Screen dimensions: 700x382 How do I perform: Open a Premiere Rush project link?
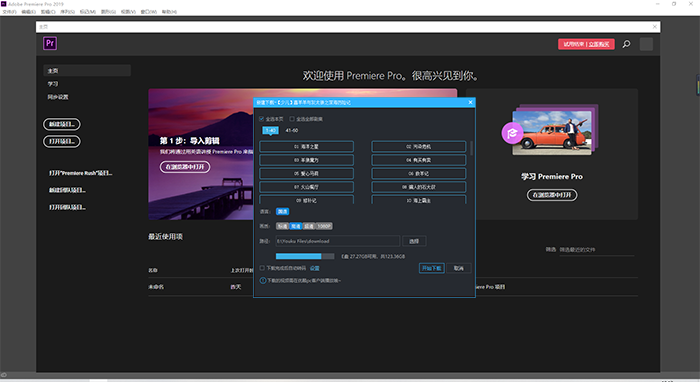[x=80, y=173]
